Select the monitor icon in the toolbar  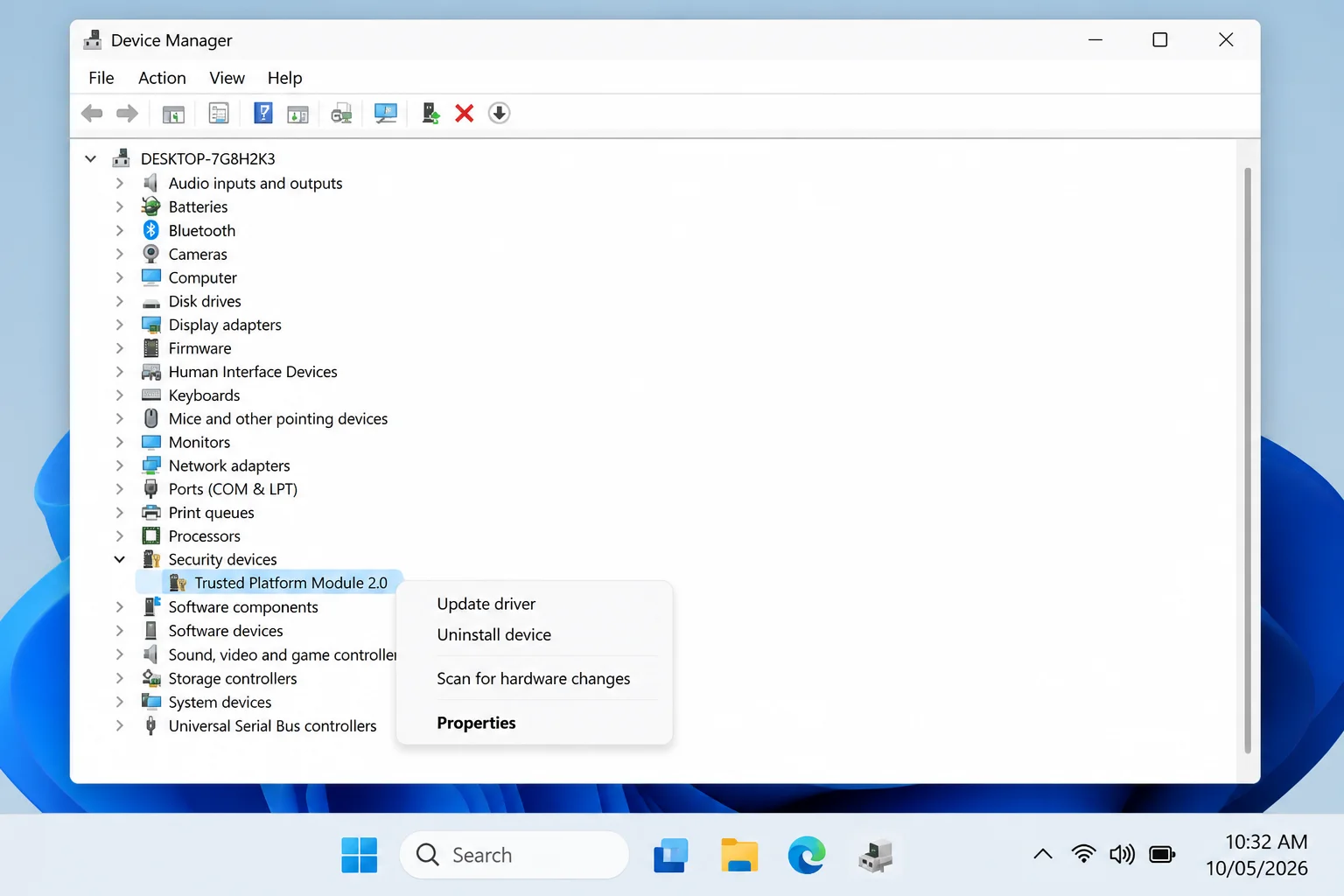385,113
